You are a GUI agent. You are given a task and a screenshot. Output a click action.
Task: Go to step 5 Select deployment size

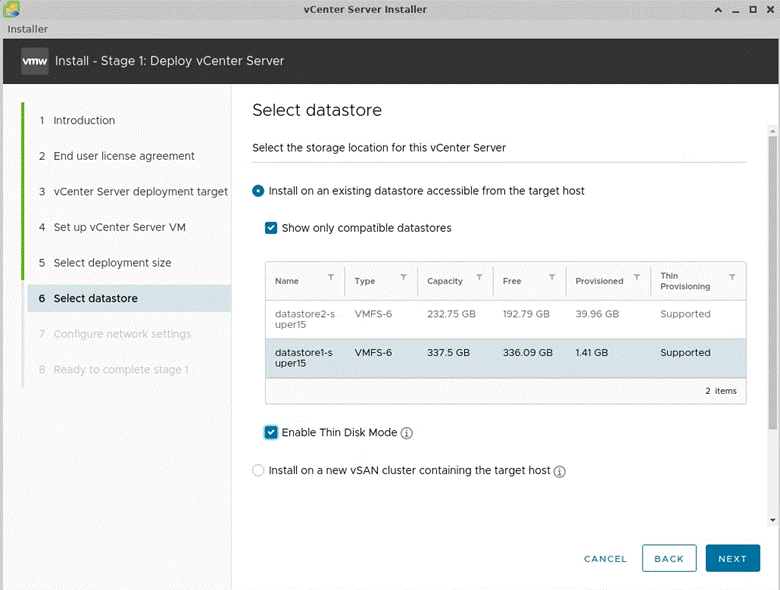point(112,263)
